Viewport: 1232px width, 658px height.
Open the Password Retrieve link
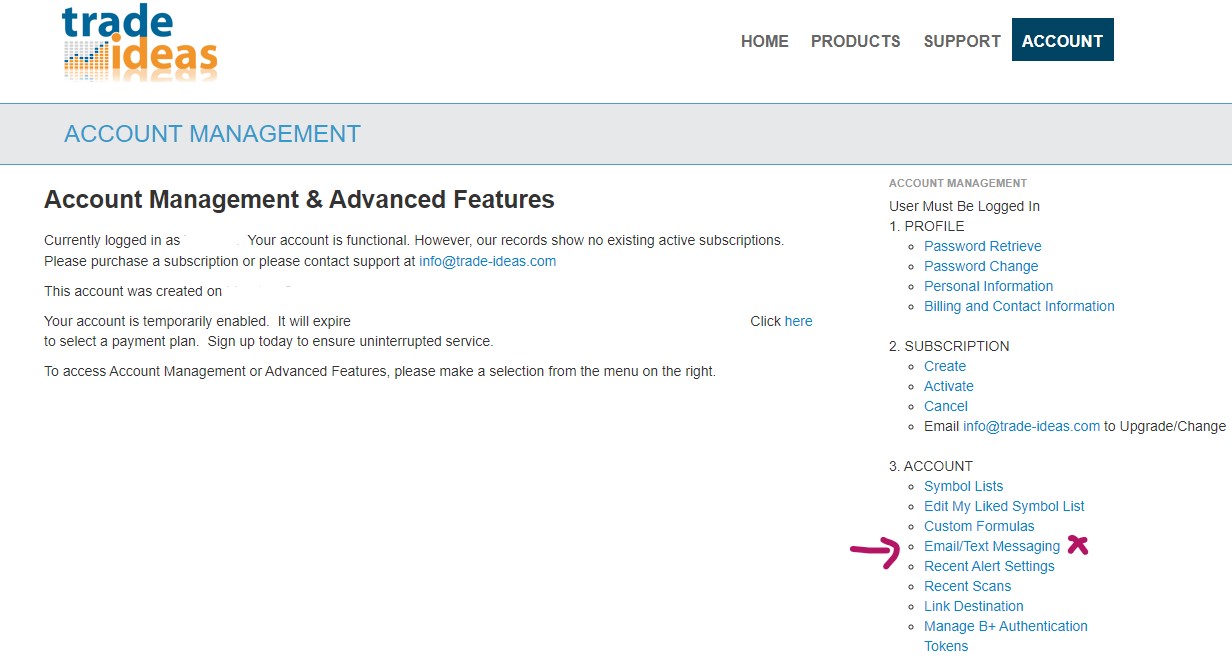coord(983,246)
